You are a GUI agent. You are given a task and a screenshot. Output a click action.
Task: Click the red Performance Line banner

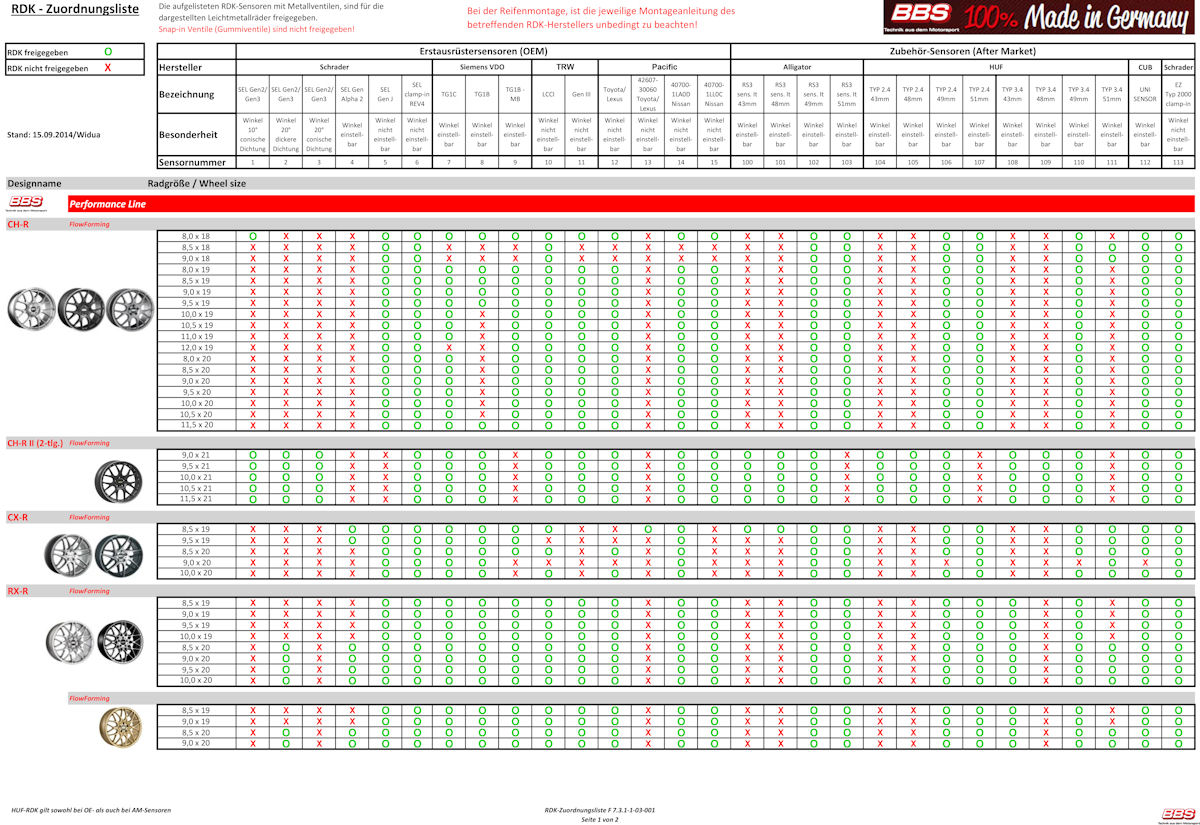click(x=630, y=204)
